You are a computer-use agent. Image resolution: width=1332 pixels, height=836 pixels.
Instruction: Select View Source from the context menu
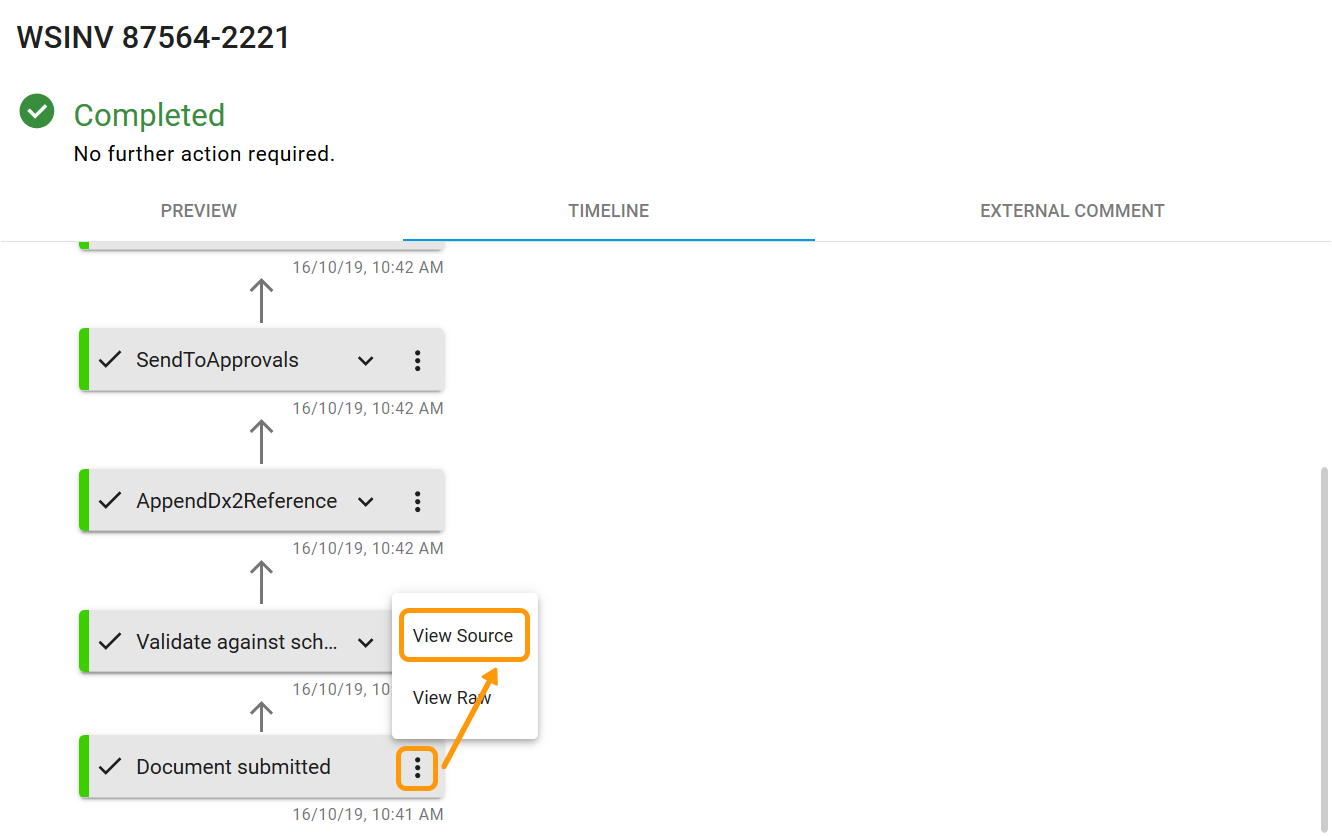(464, 634)
